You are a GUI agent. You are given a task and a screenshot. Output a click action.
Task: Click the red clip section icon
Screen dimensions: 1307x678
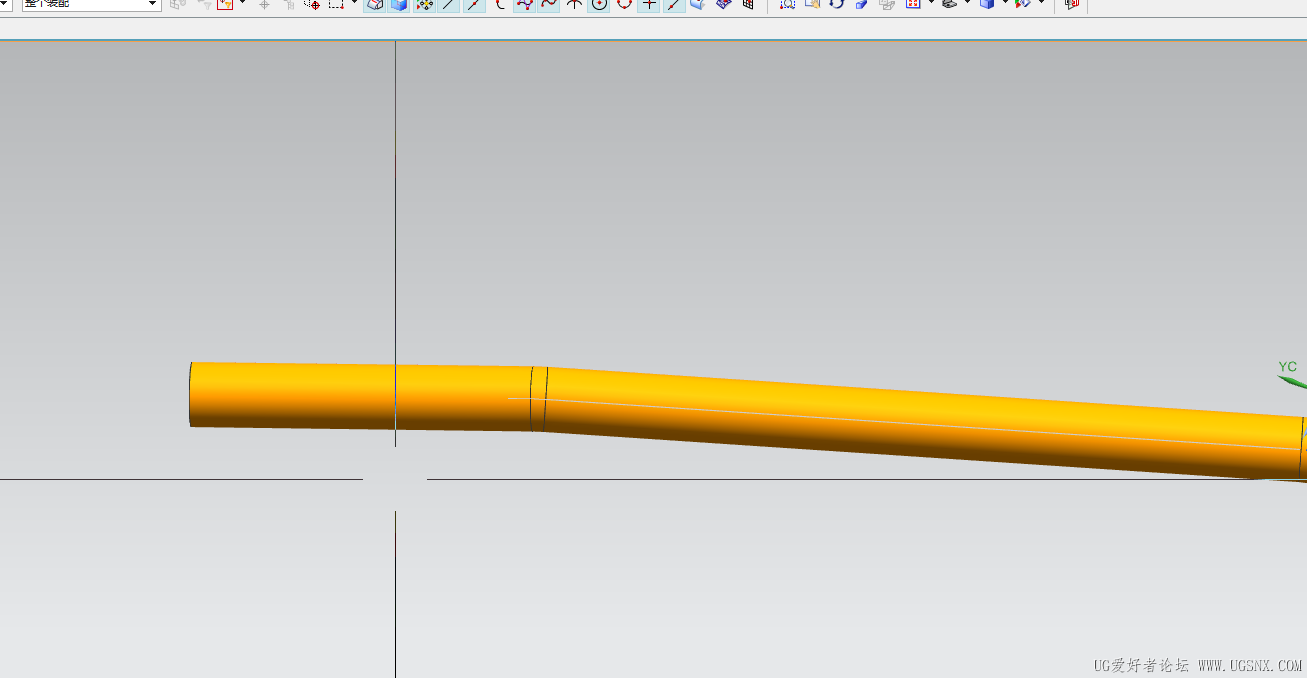1072,4
